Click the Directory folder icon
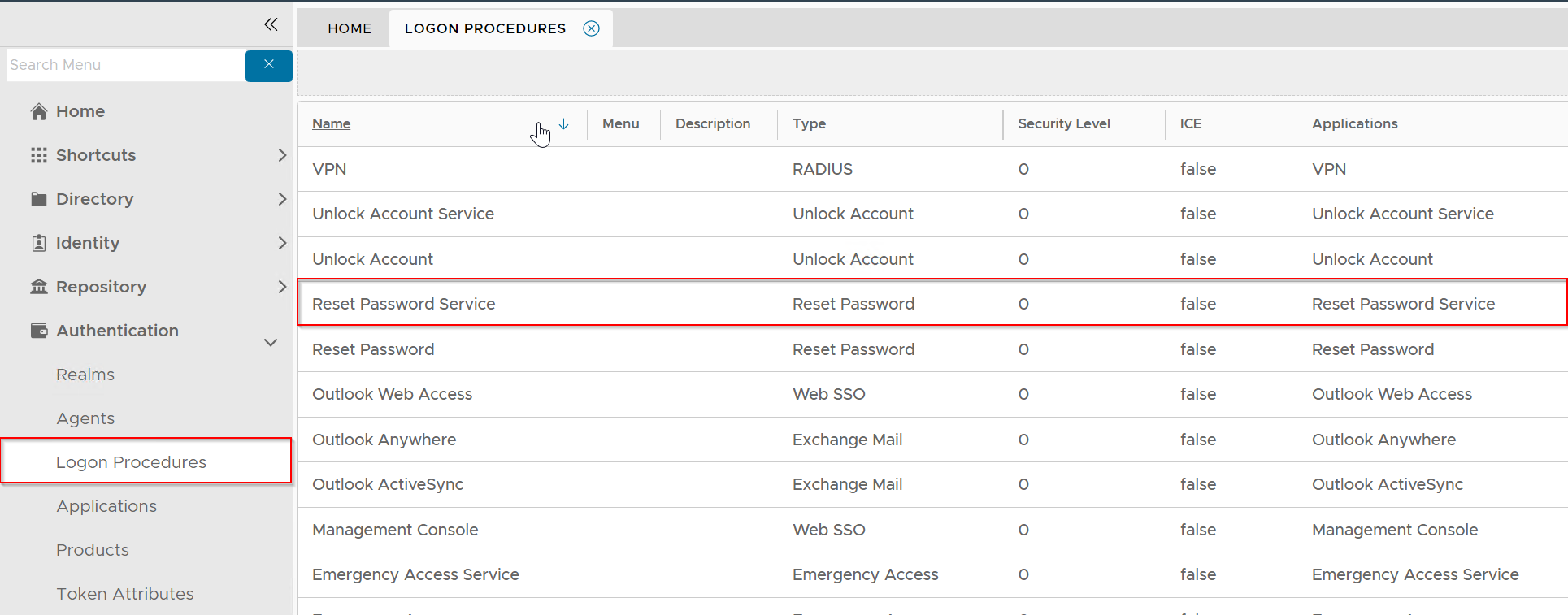The image size is (1568, 615). pyautogui.click(x=38, y=199)
